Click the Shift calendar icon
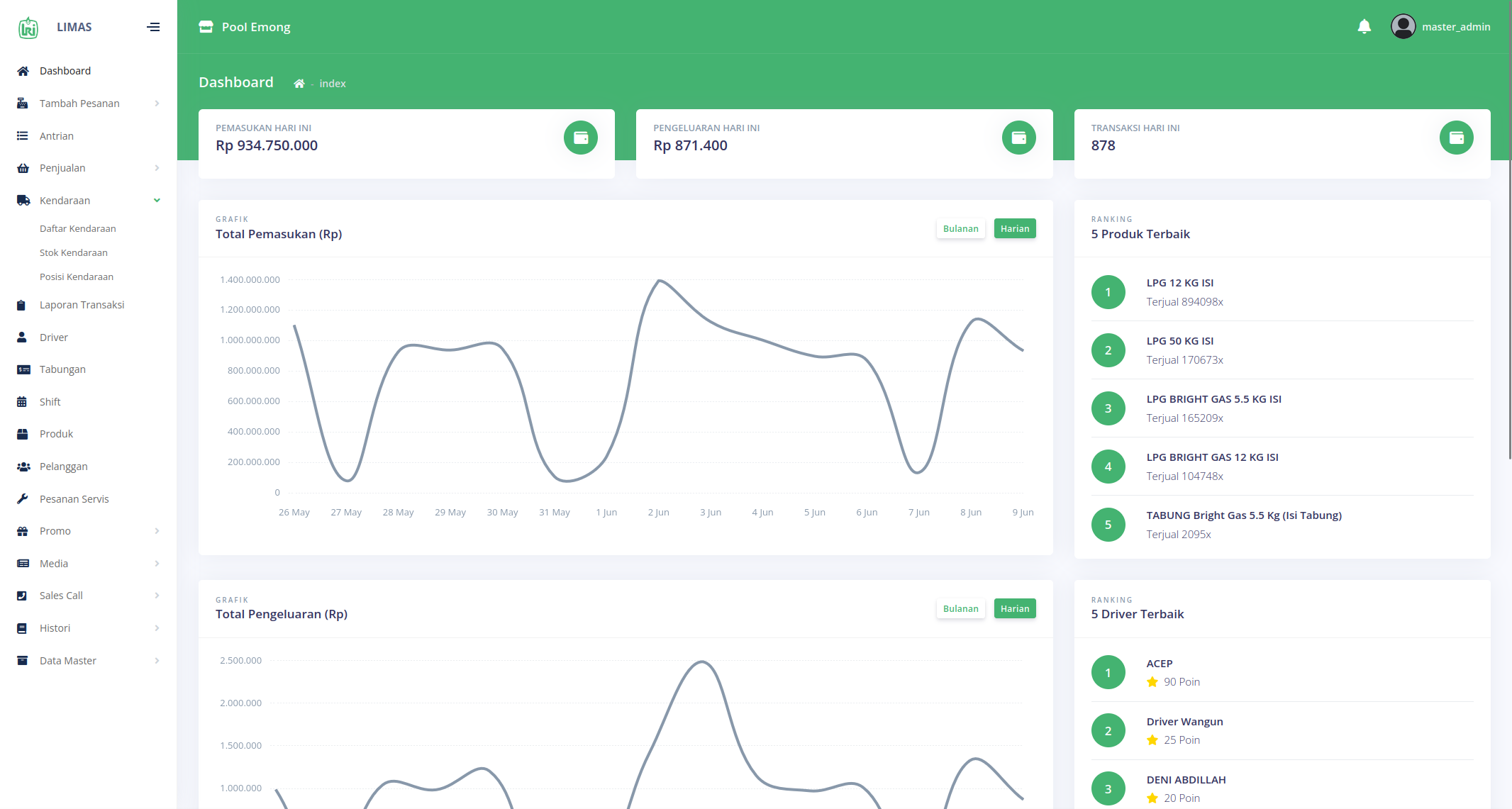 (22, 402)
